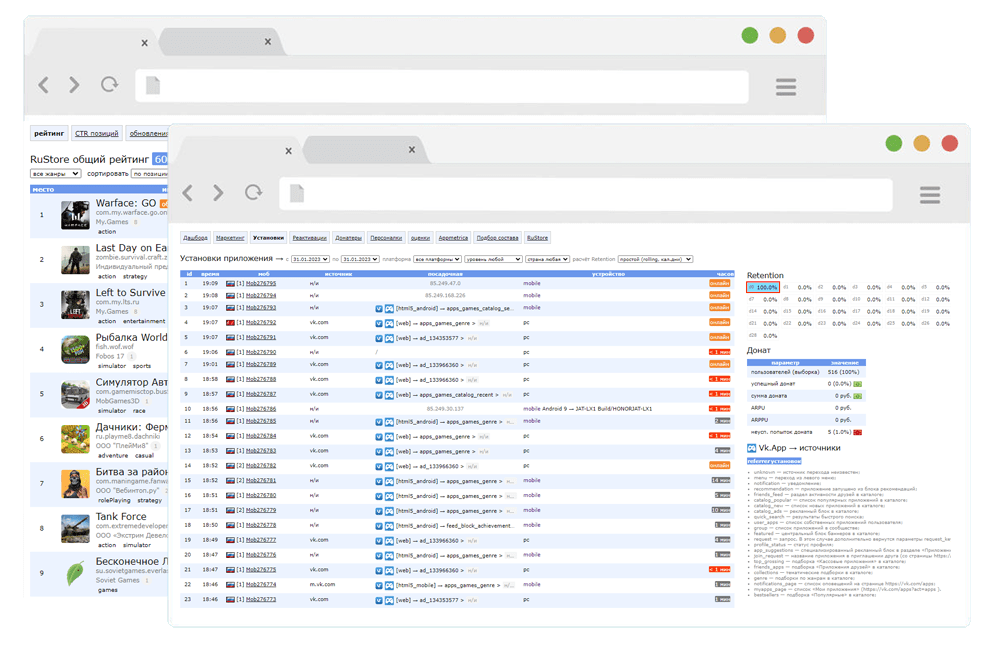Open the CTR позиций tab in the rear window
The image size is (1000, 652).
(97, 133)
